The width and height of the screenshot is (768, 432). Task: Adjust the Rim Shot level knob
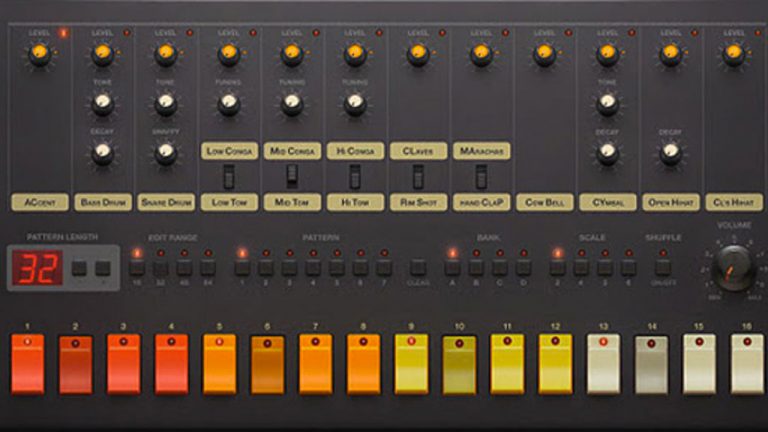click(x=418, y=54)
